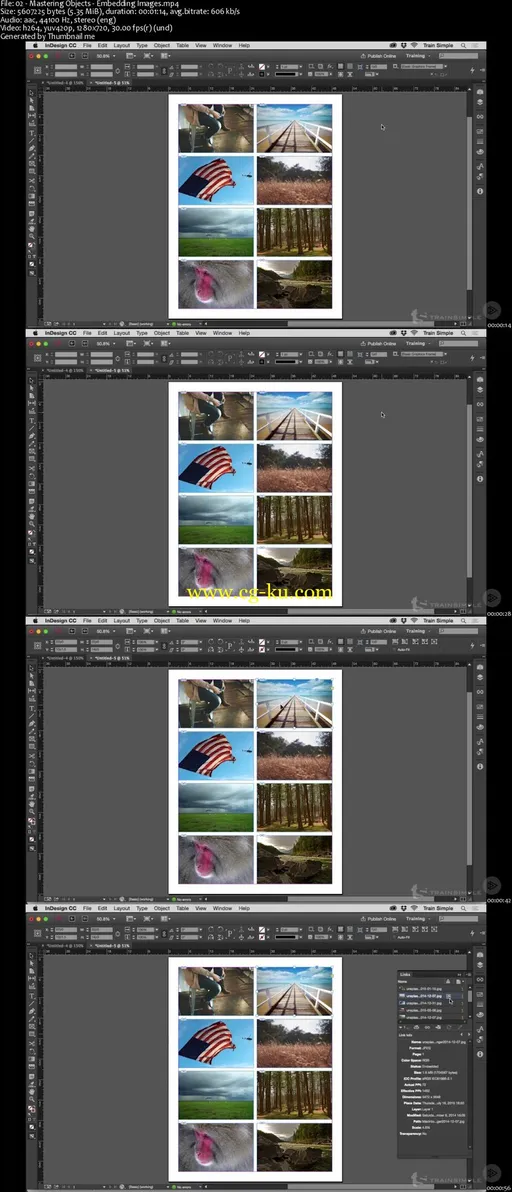Open the Links panel flyout menu
This screenshot has height=1192, width=512.
[469, 975]
